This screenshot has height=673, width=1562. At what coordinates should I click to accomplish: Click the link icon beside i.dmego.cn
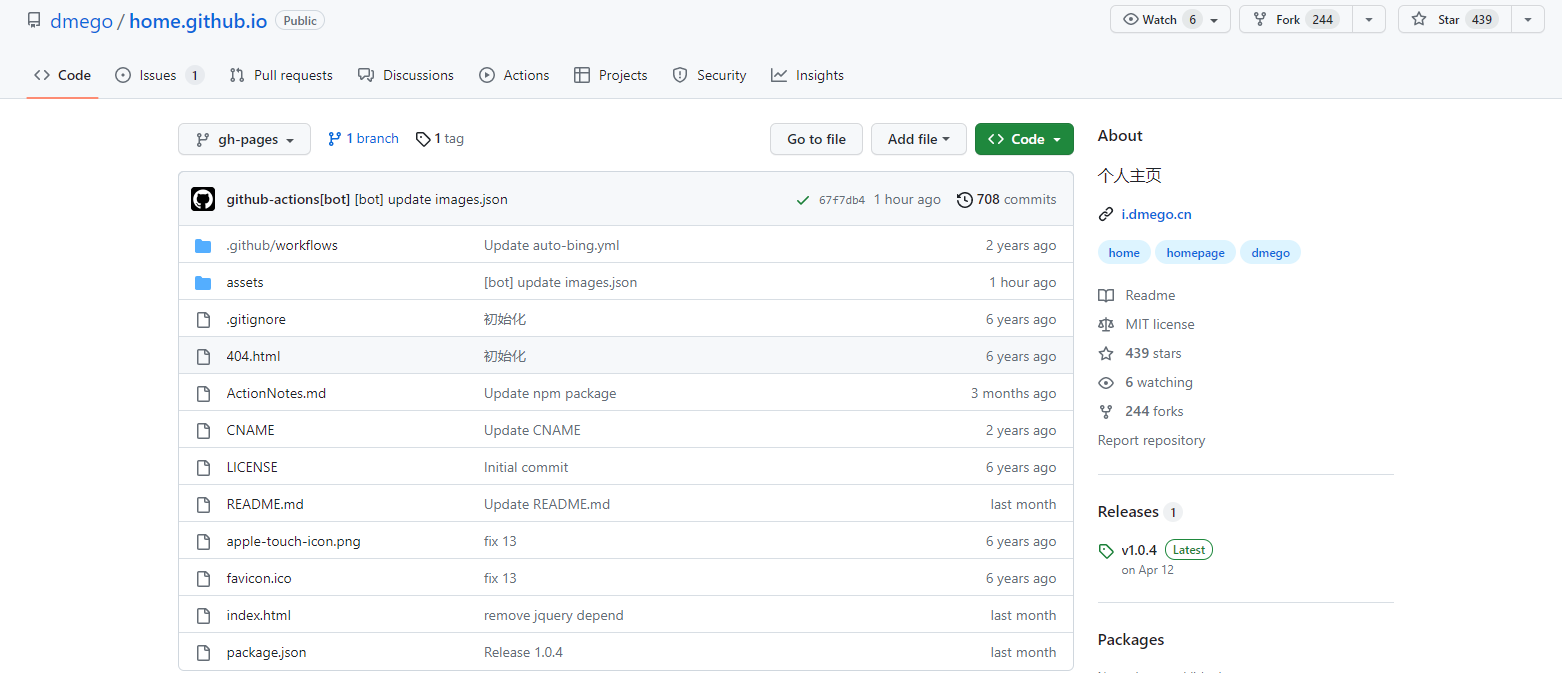tap(1106, 214)
